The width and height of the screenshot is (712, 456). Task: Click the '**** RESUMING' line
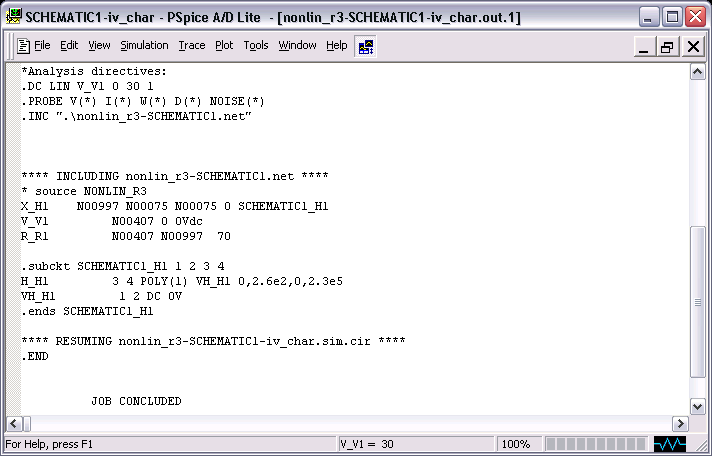pos(213,341)
